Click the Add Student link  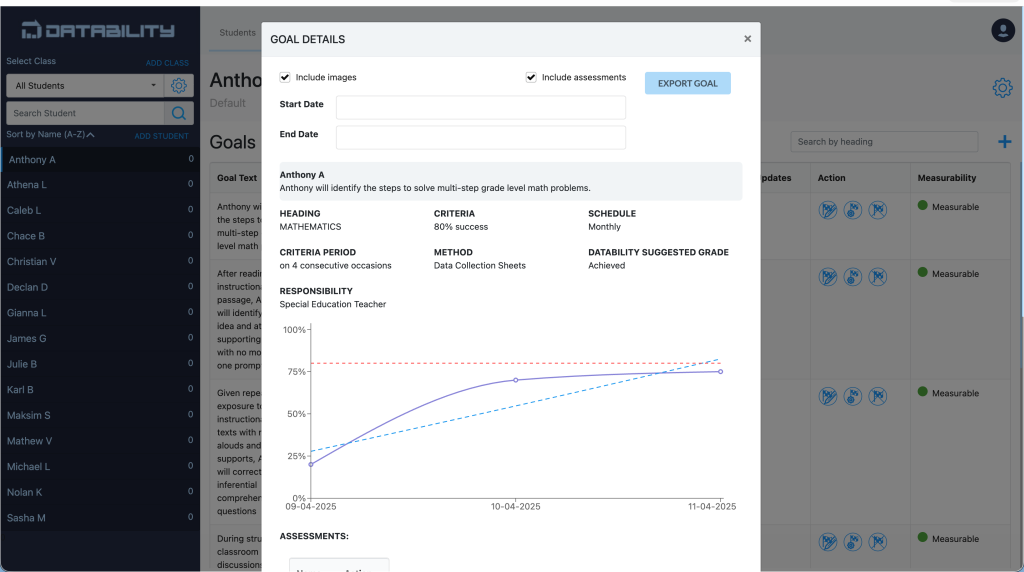coord(161,136)
